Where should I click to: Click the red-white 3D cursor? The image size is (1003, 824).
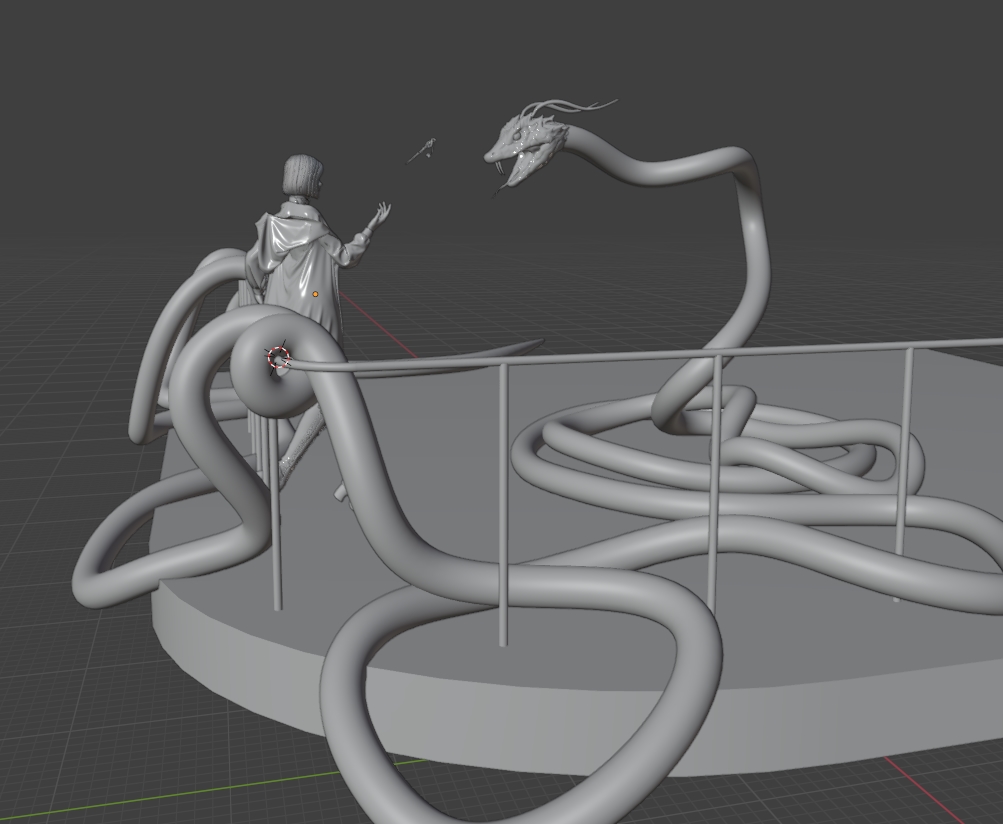click(278, 357)
